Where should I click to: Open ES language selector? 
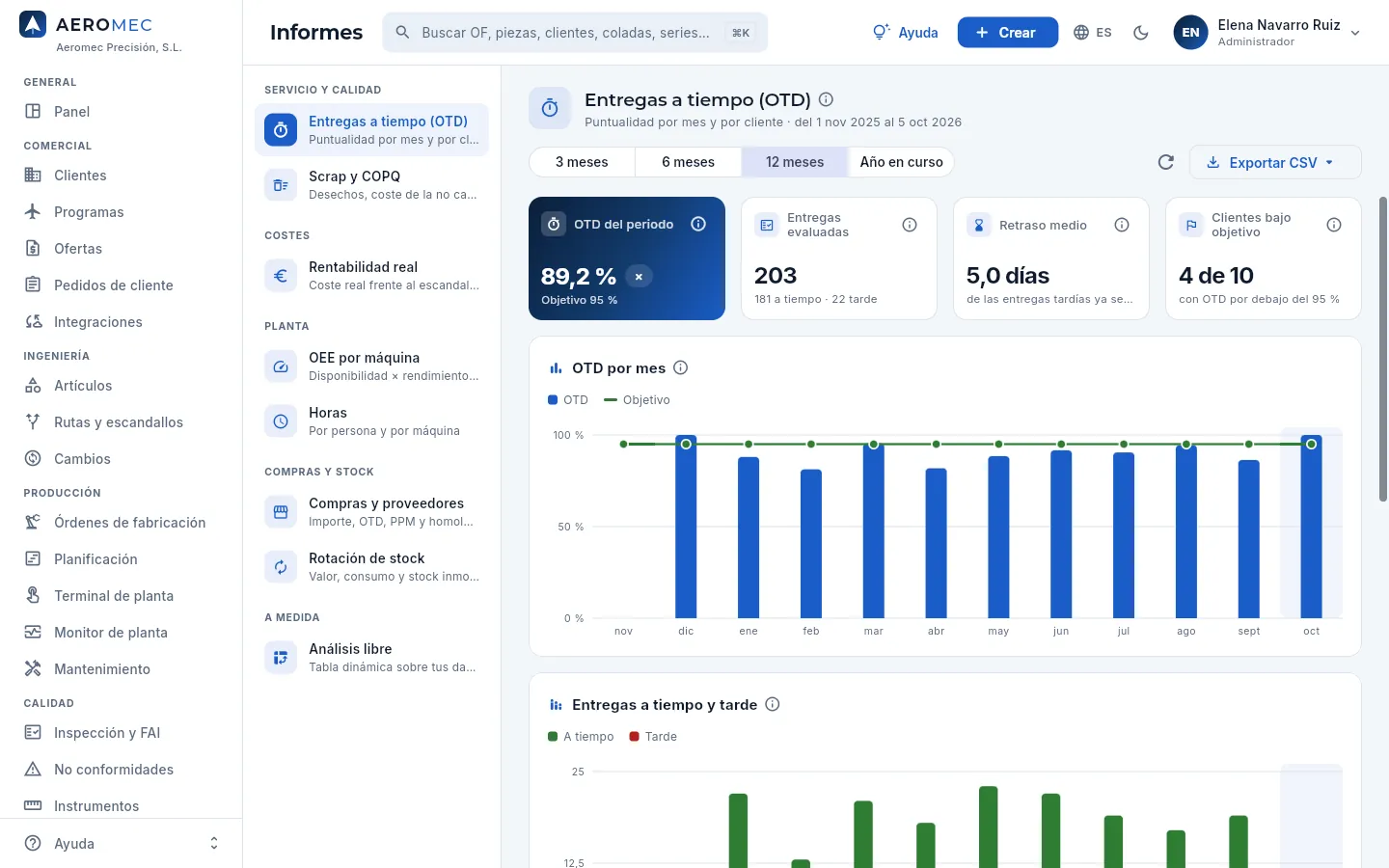(x=1093, y=33)
